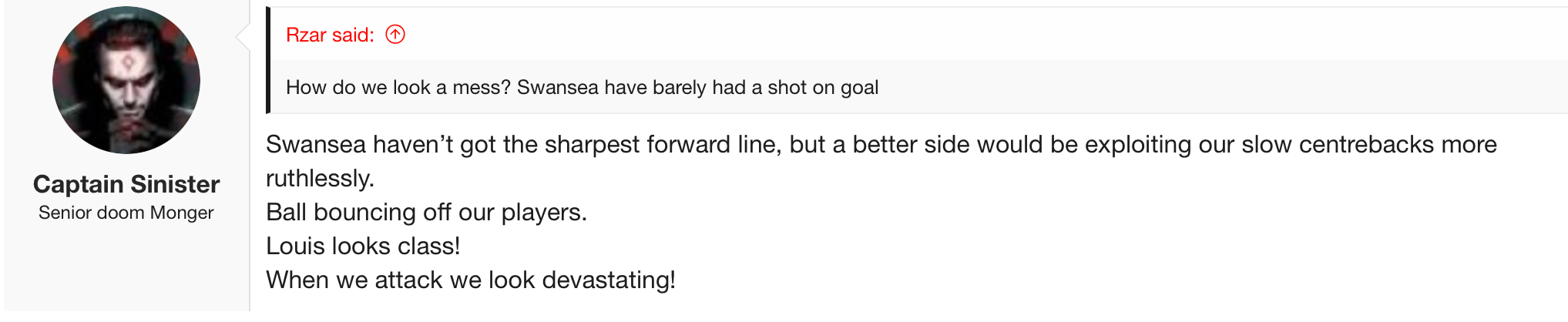This screenshot has height=322, width=1568.
Task: Click the speech-bubble pointer next to the avatar
Action: click(243, 35)
